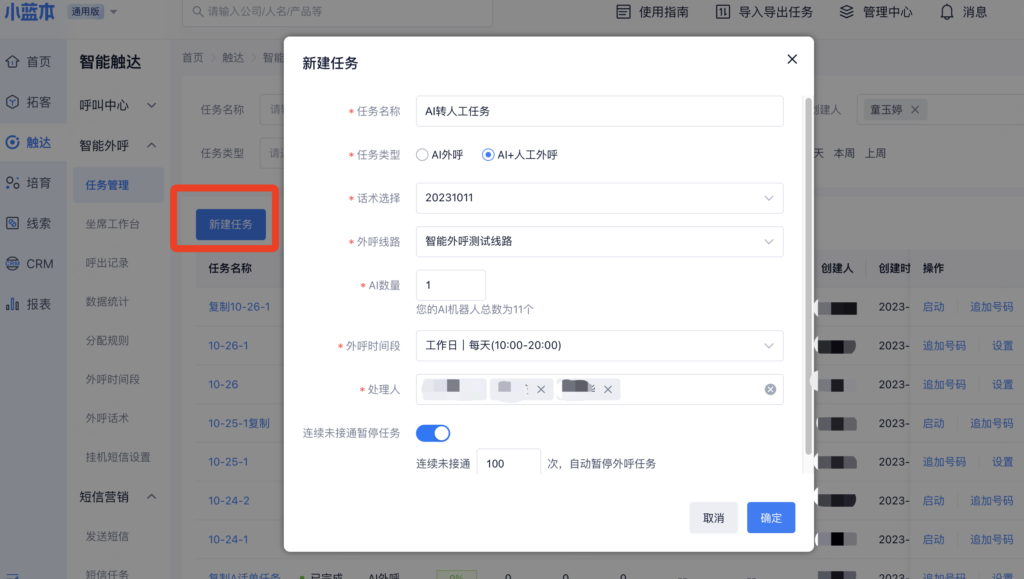The image size is (1024, 579).
Task: Click the dialog's vertical scrollbar
Action: (807, 270)
